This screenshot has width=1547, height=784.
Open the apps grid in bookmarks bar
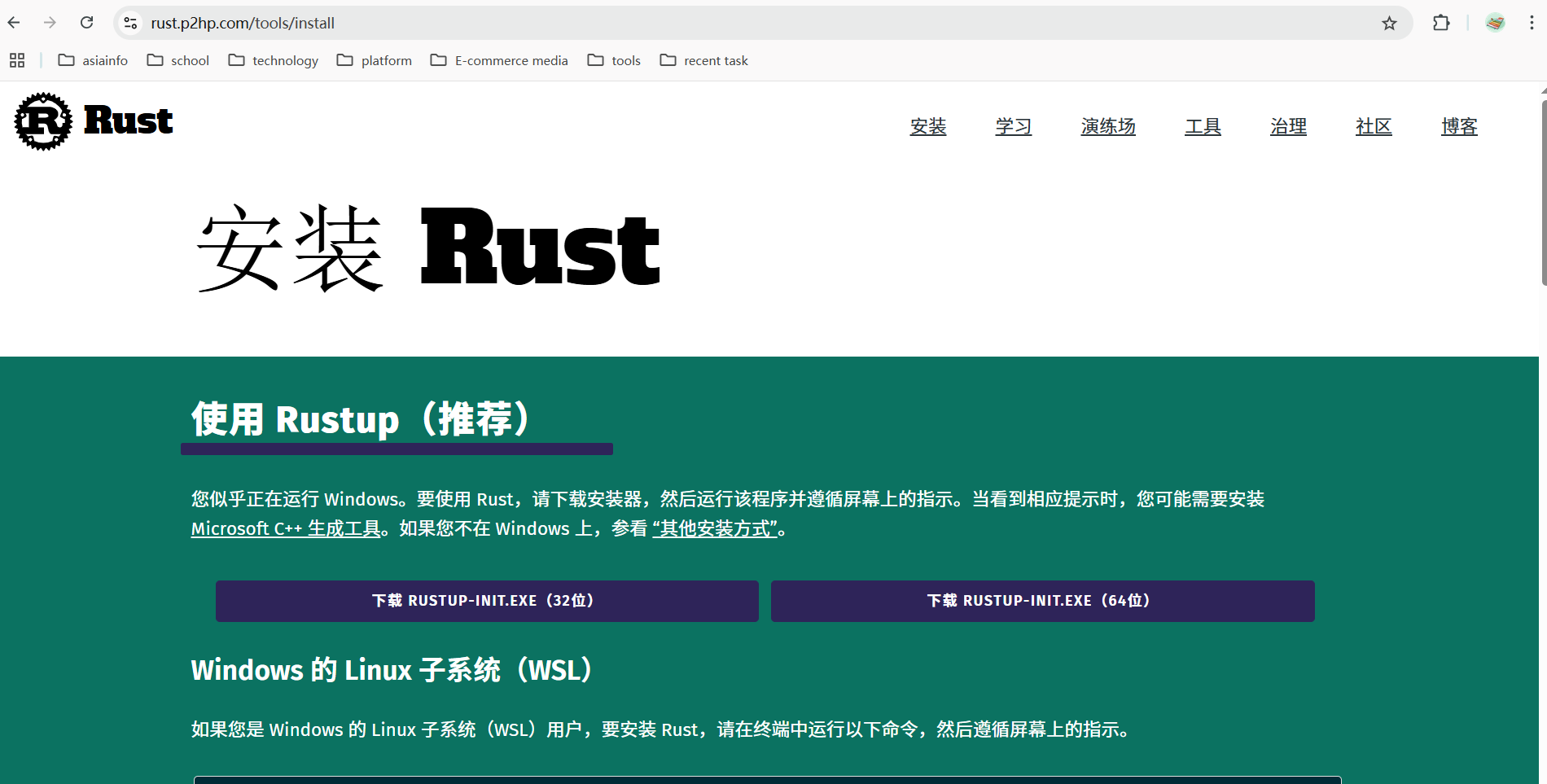coord(17,60)
